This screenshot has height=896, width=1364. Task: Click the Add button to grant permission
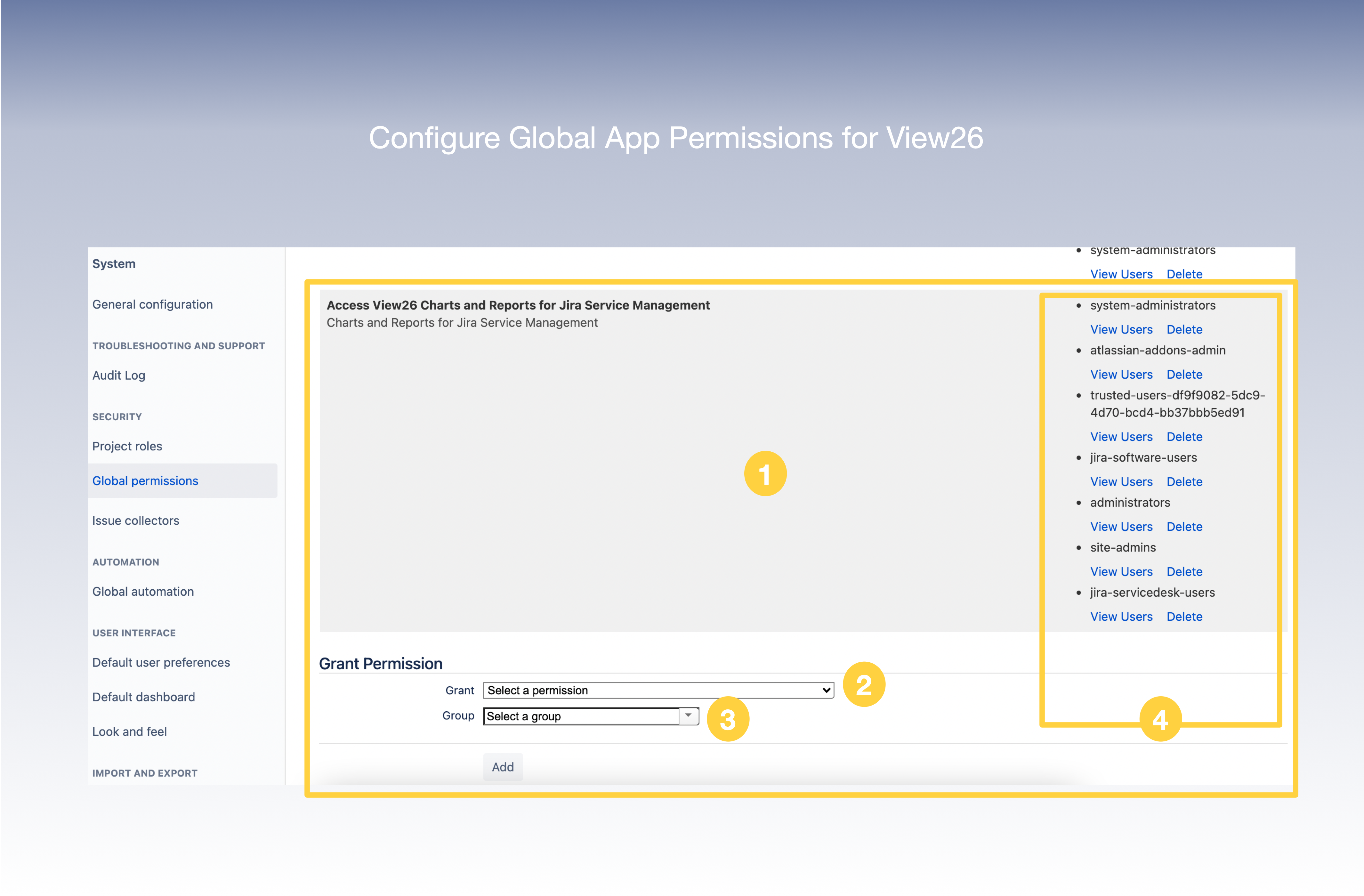(502, 767)
